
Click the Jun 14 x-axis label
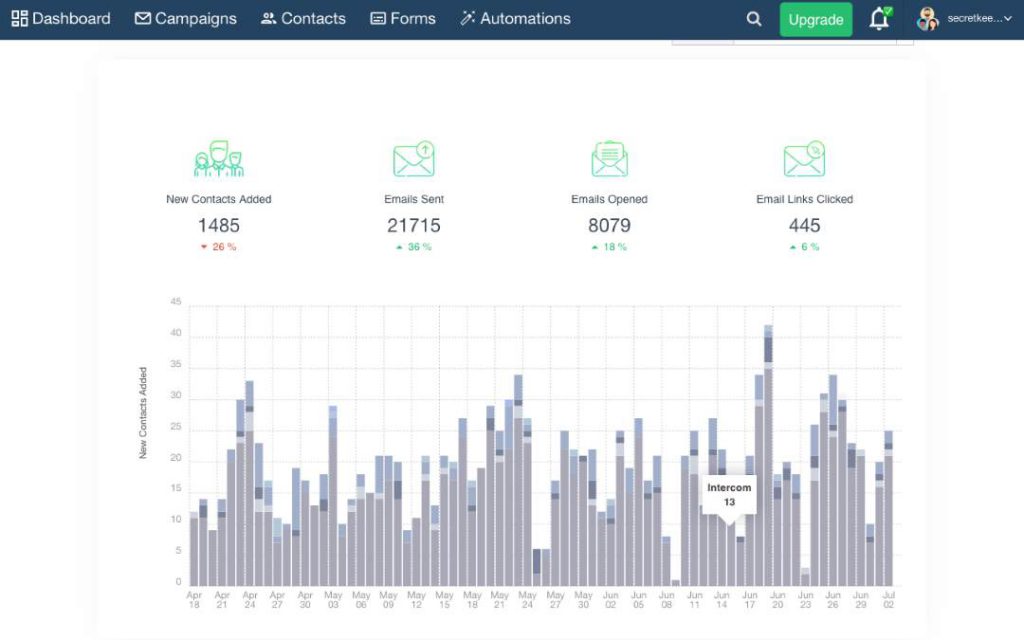click(722, 600)
